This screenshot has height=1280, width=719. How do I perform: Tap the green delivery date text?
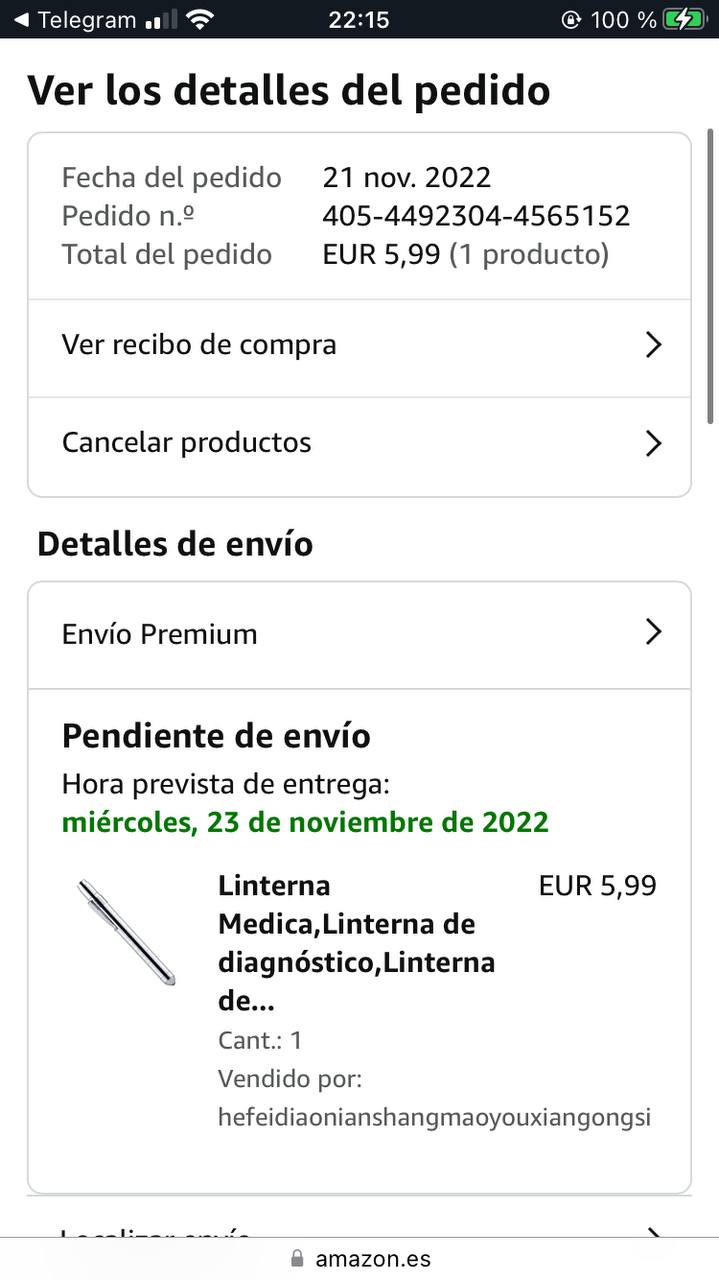[x=305, y=822]
